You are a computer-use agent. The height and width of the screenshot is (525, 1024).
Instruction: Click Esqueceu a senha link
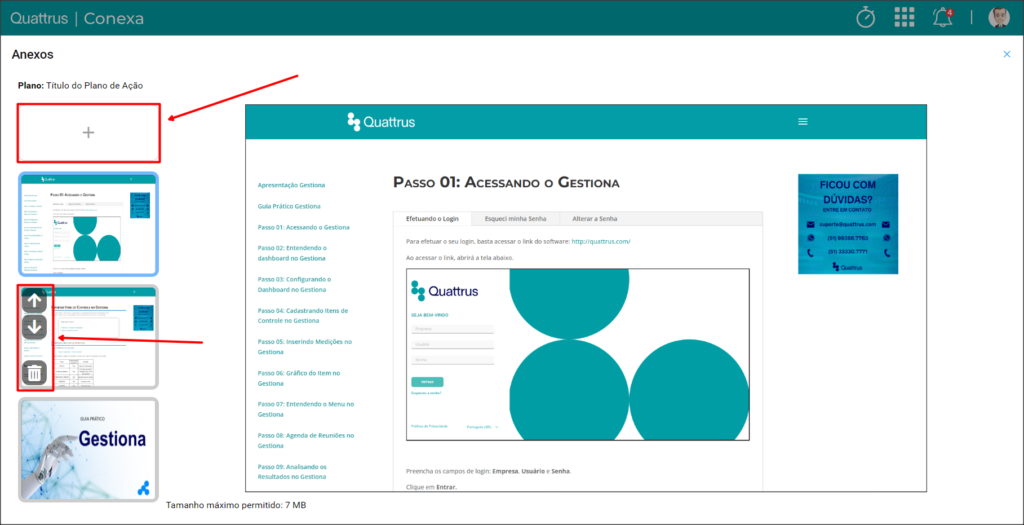(x=426, y=393)
